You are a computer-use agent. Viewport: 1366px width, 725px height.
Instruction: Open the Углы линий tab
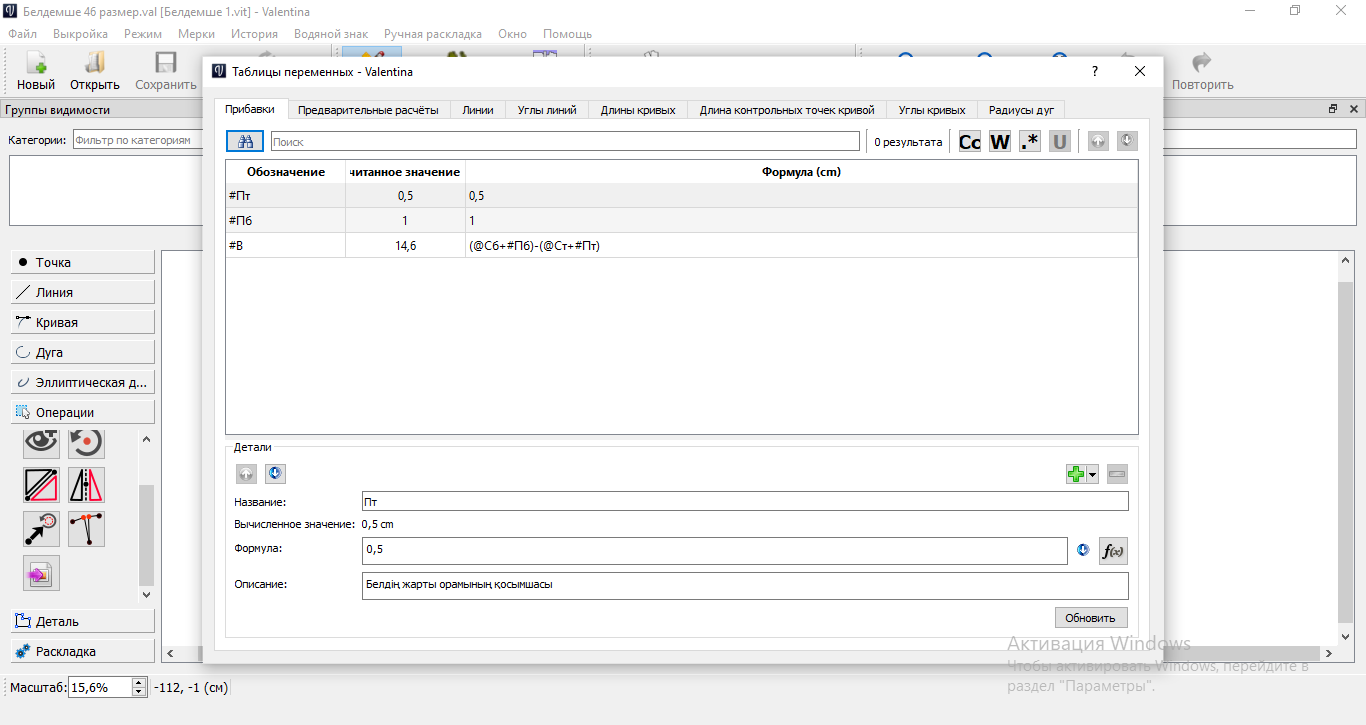click(x=547, y=110)
